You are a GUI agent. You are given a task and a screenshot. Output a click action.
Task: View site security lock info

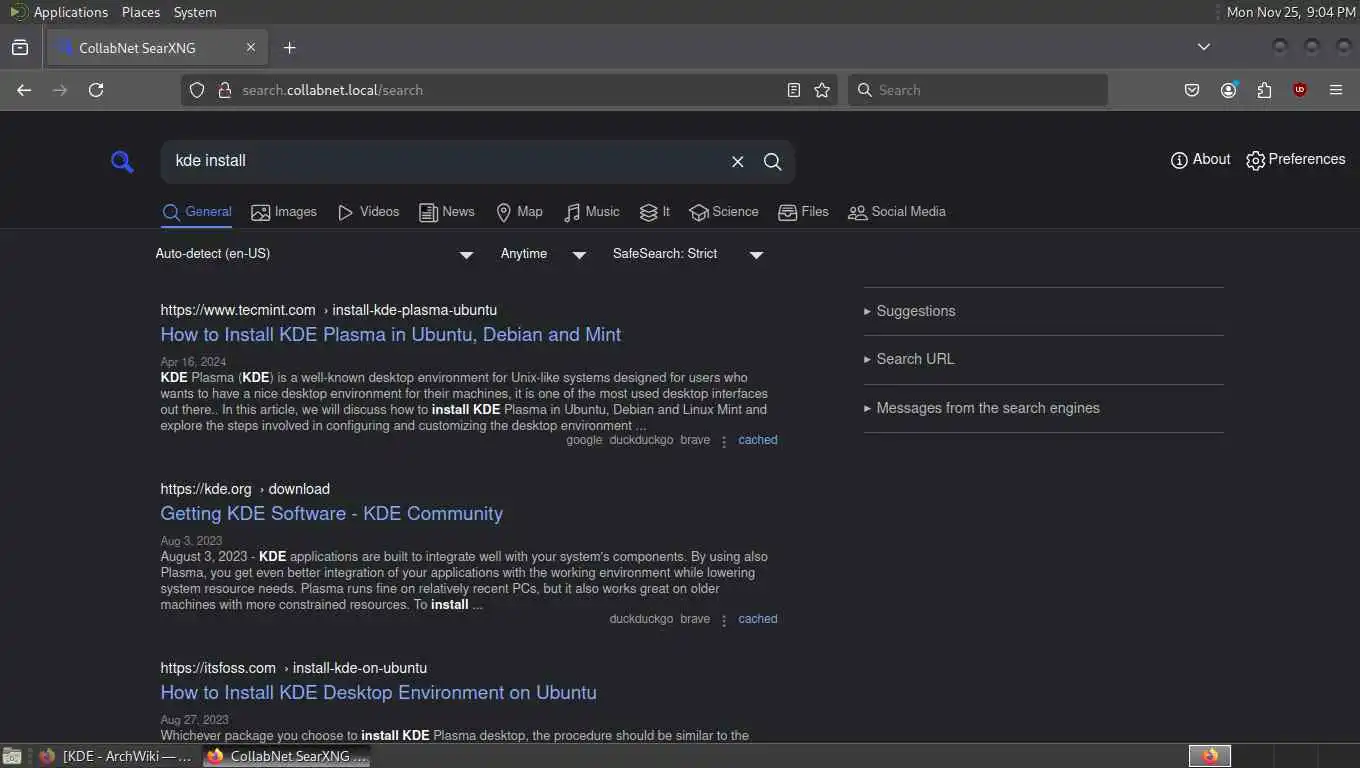coord(224,90)
